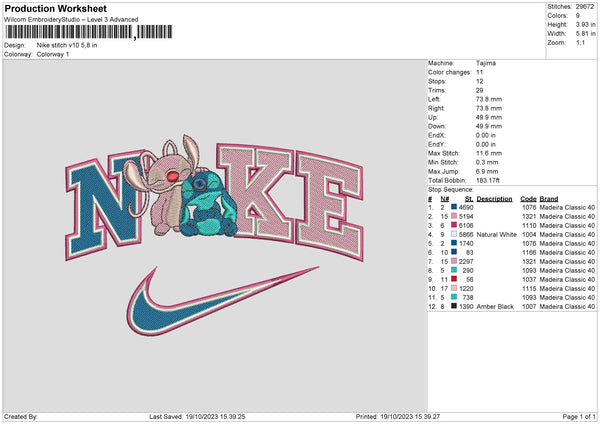This screenshot has height=424, width=600.
Task: Select the 'Page 1 of 1' footer text
Action: 579,416
